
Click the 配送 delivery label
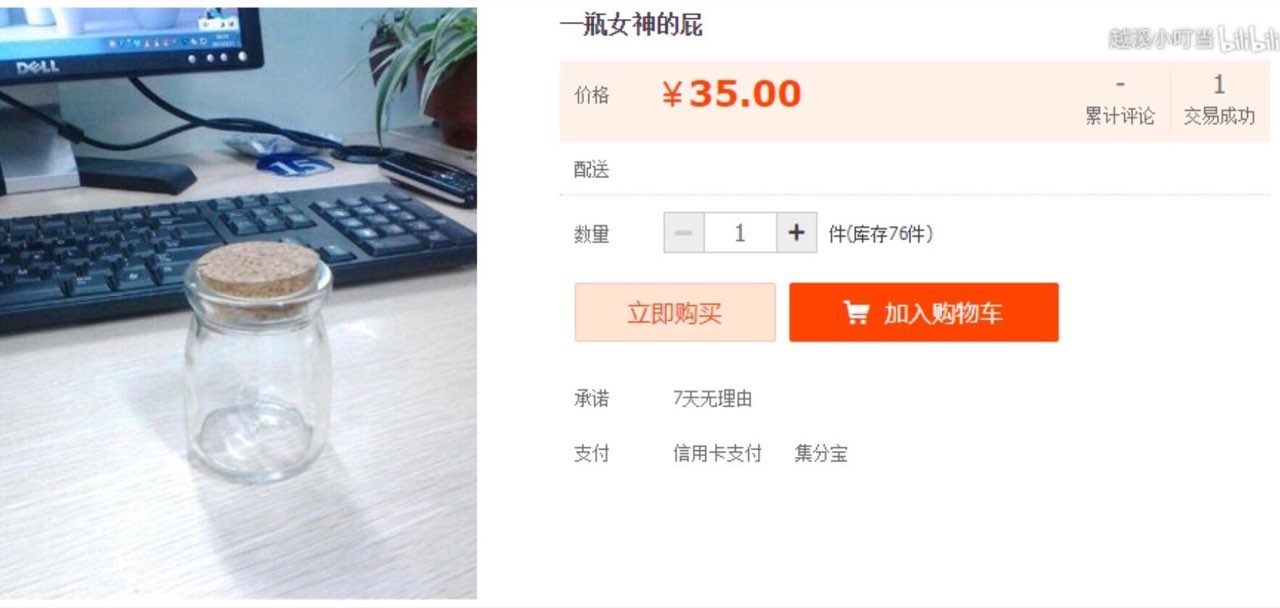[x=591, y=170]
